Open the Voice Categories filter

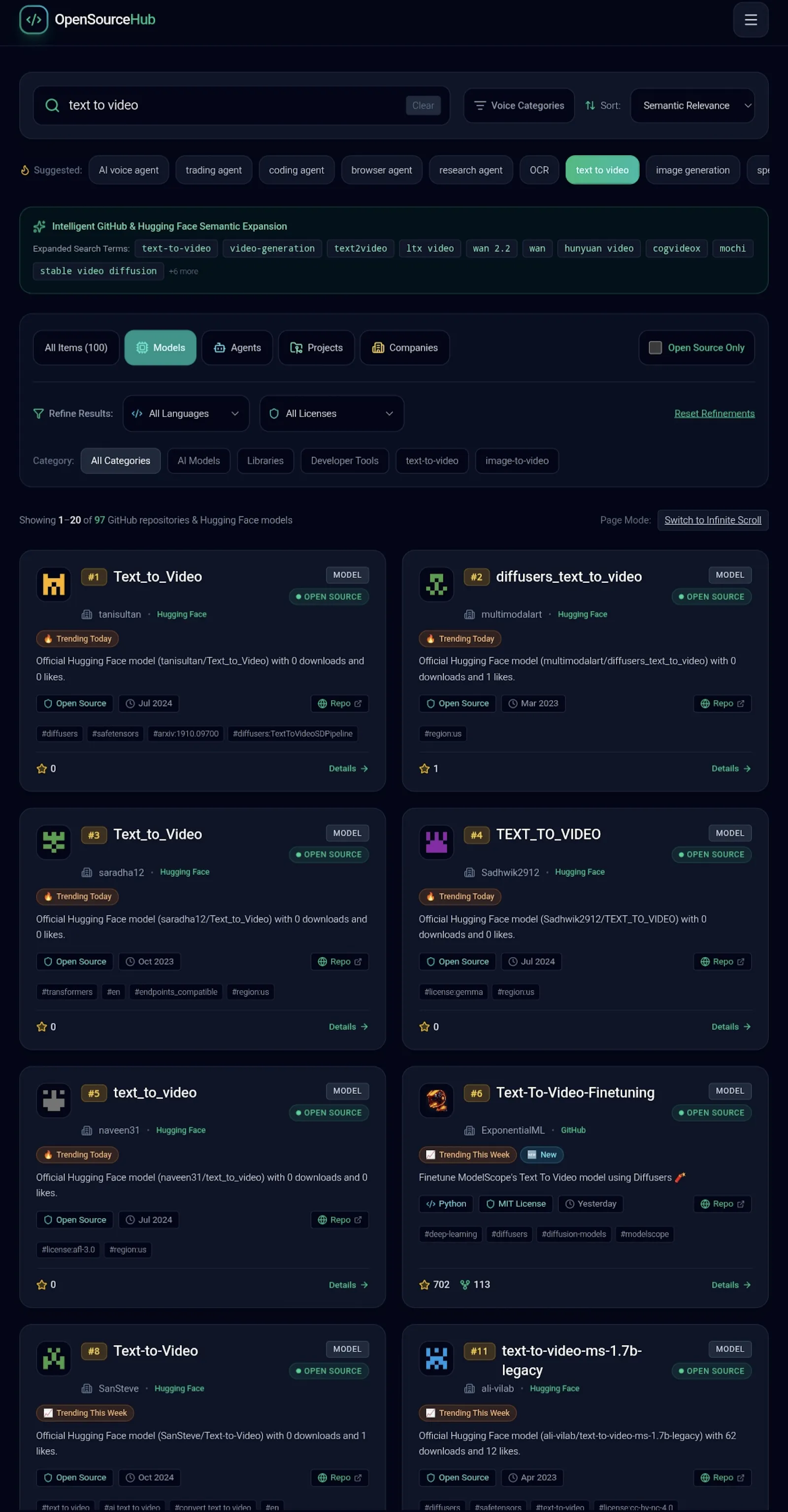tap(519, 106)
